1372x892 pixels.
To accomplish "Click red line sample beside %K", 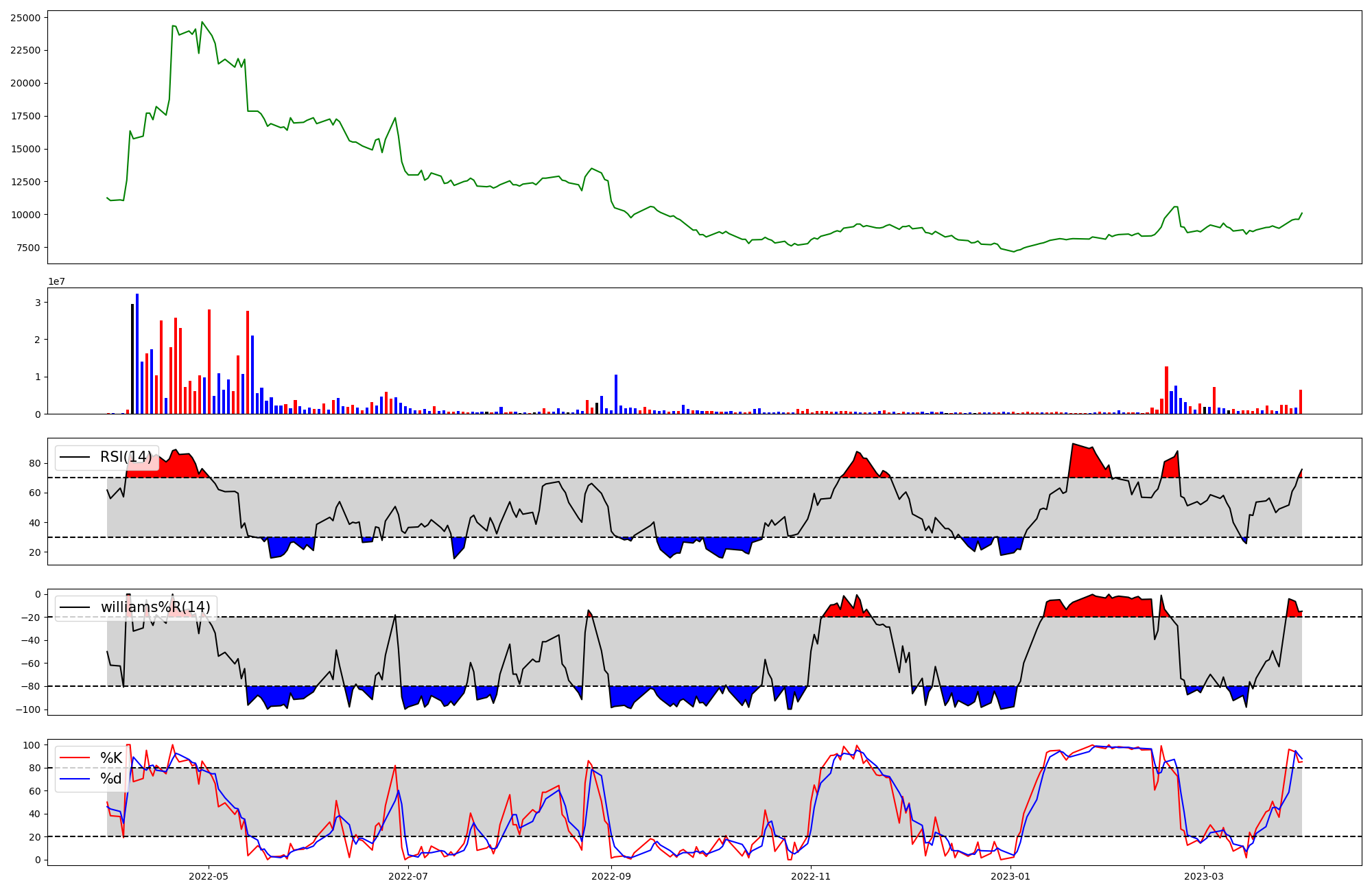I will 75,758.
